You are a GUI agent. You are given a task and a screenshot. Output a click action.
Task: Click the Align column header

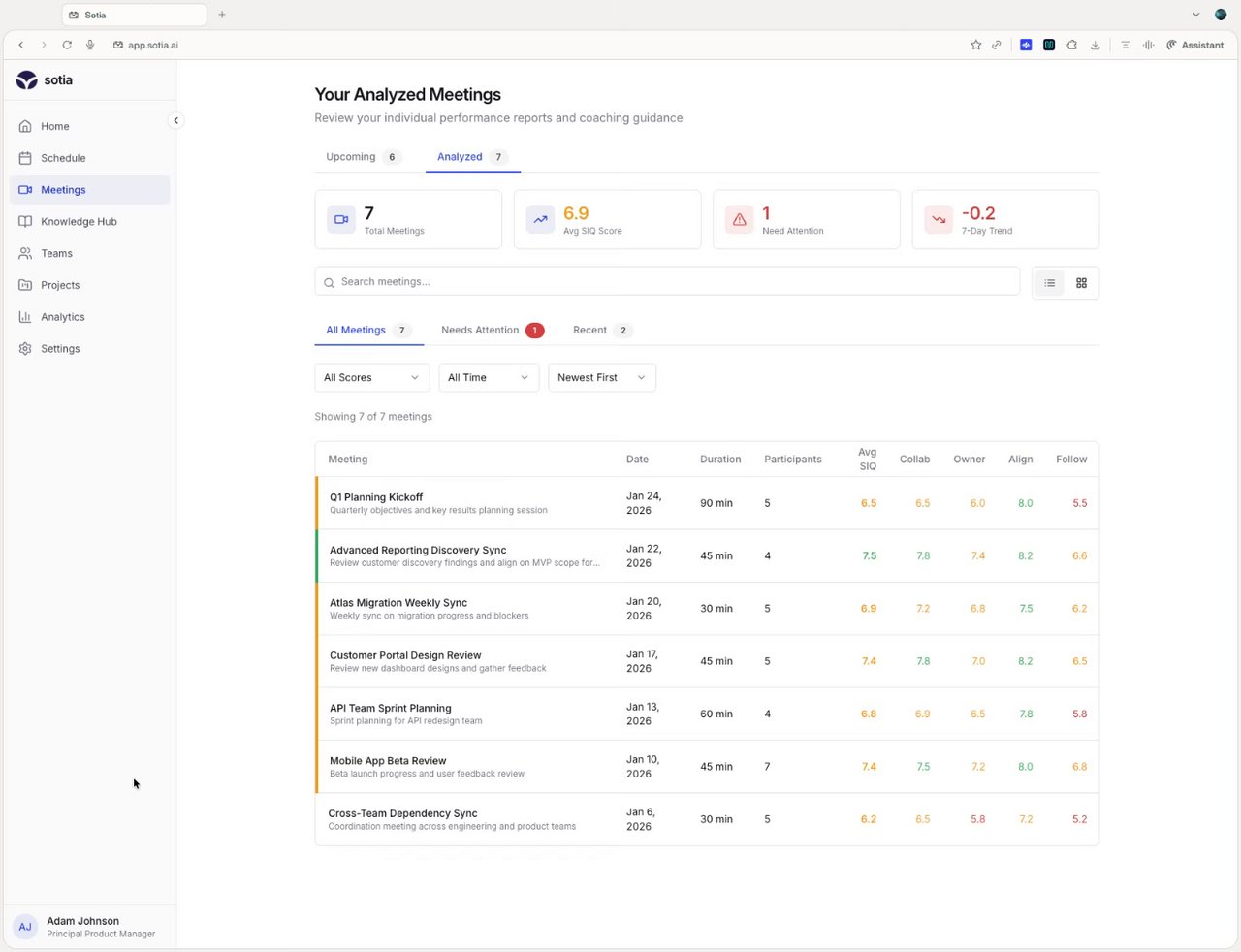(1020, 460)
